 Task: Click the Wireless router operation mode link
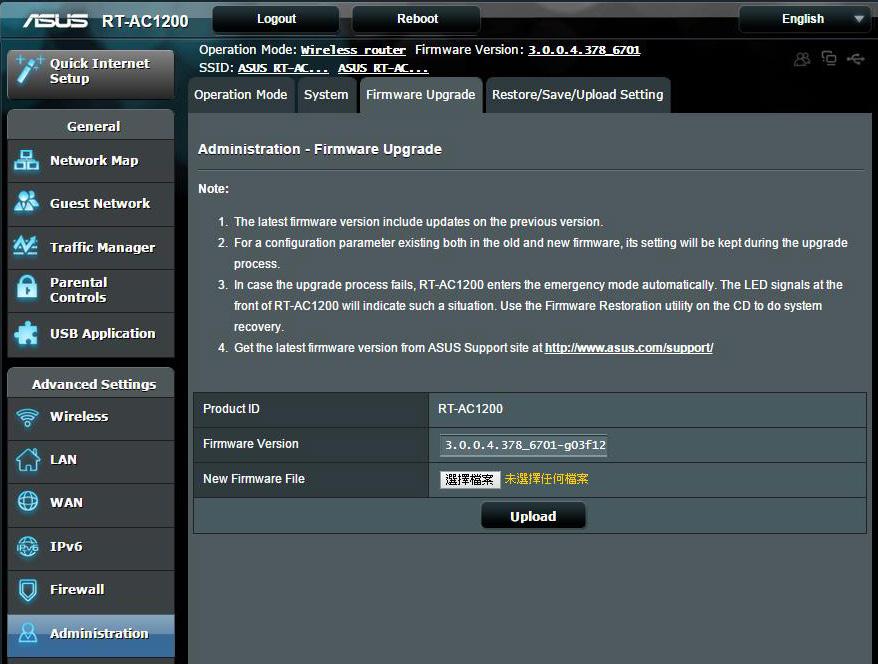coord(353,50)
